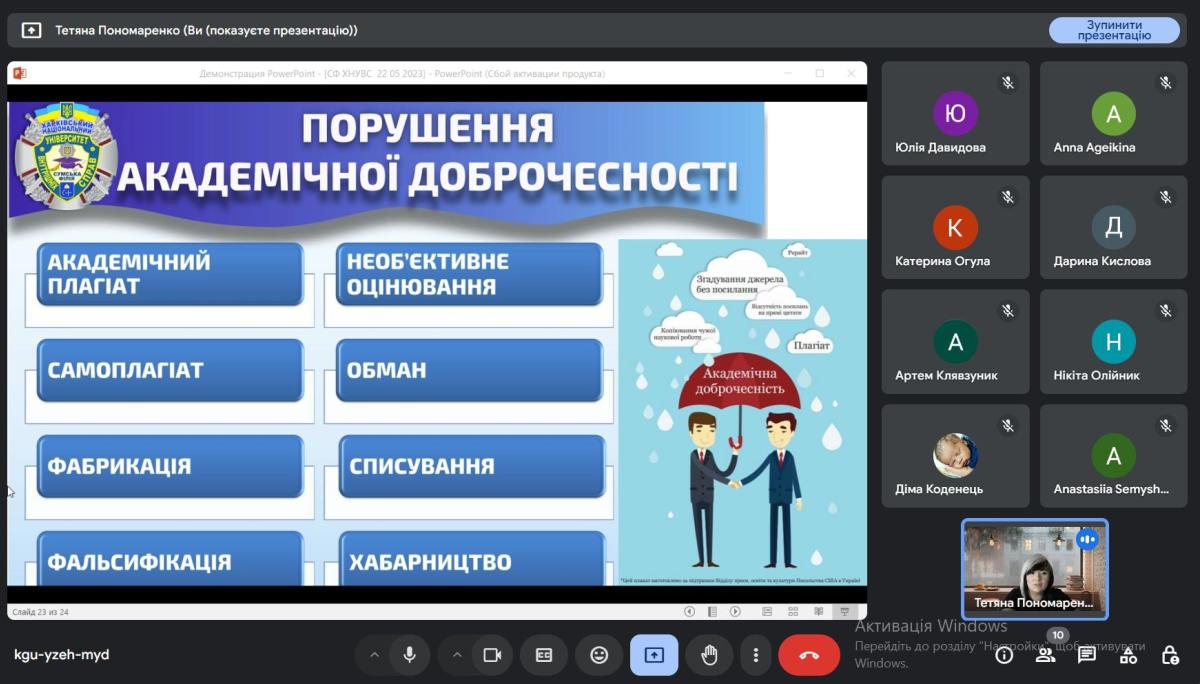This screenshot has width=1200, height=684.
Task: Click ФАЛЬСИФІКАЦІЯ slide button
Action: [170, 558]
